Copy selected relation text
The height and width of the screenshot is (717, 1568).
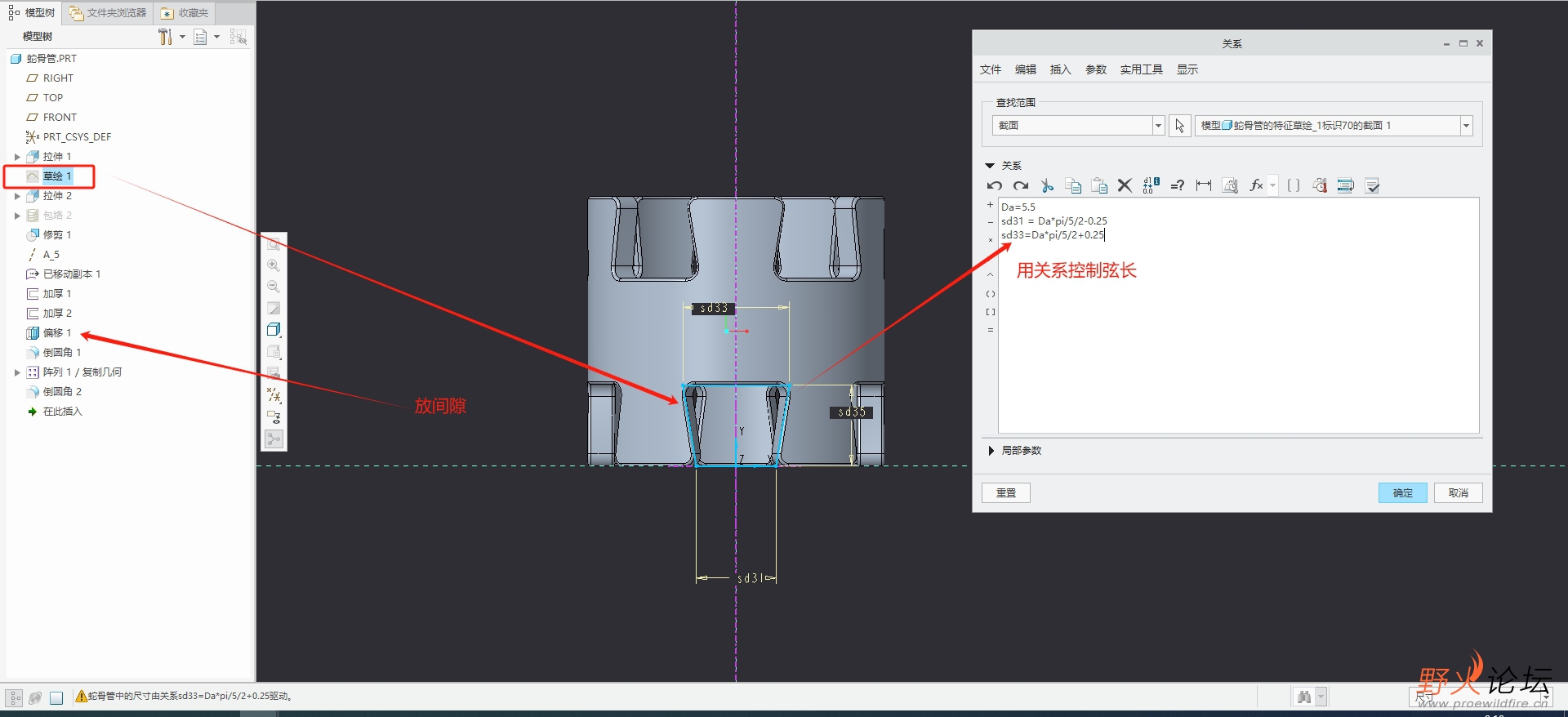tap(1073, 186)
